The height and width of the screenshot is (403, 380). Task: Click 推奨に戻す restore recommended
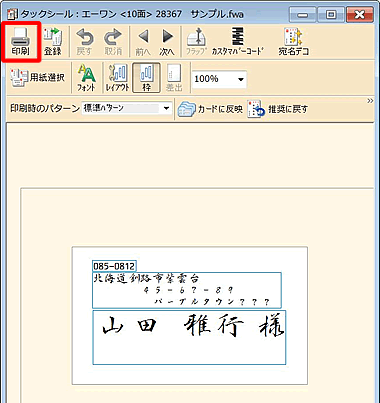pyautogui.click(x=278, y=109)
